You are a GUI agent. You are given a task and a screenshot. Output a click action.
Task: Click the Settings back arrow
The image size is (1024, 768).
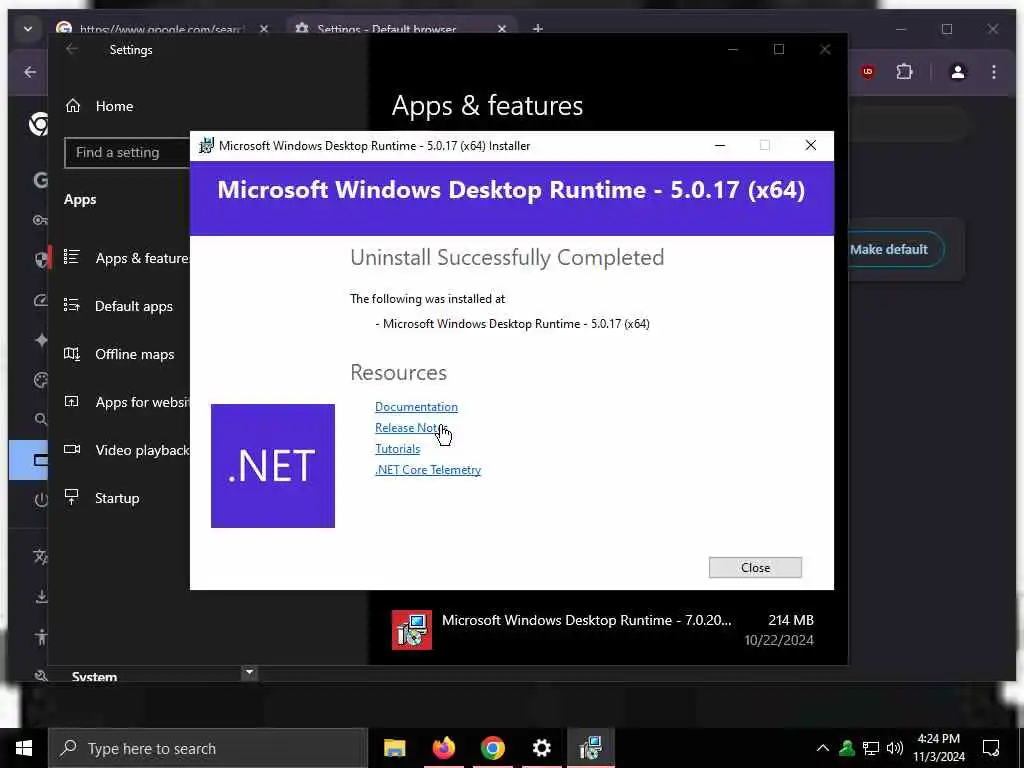[72, 50]
